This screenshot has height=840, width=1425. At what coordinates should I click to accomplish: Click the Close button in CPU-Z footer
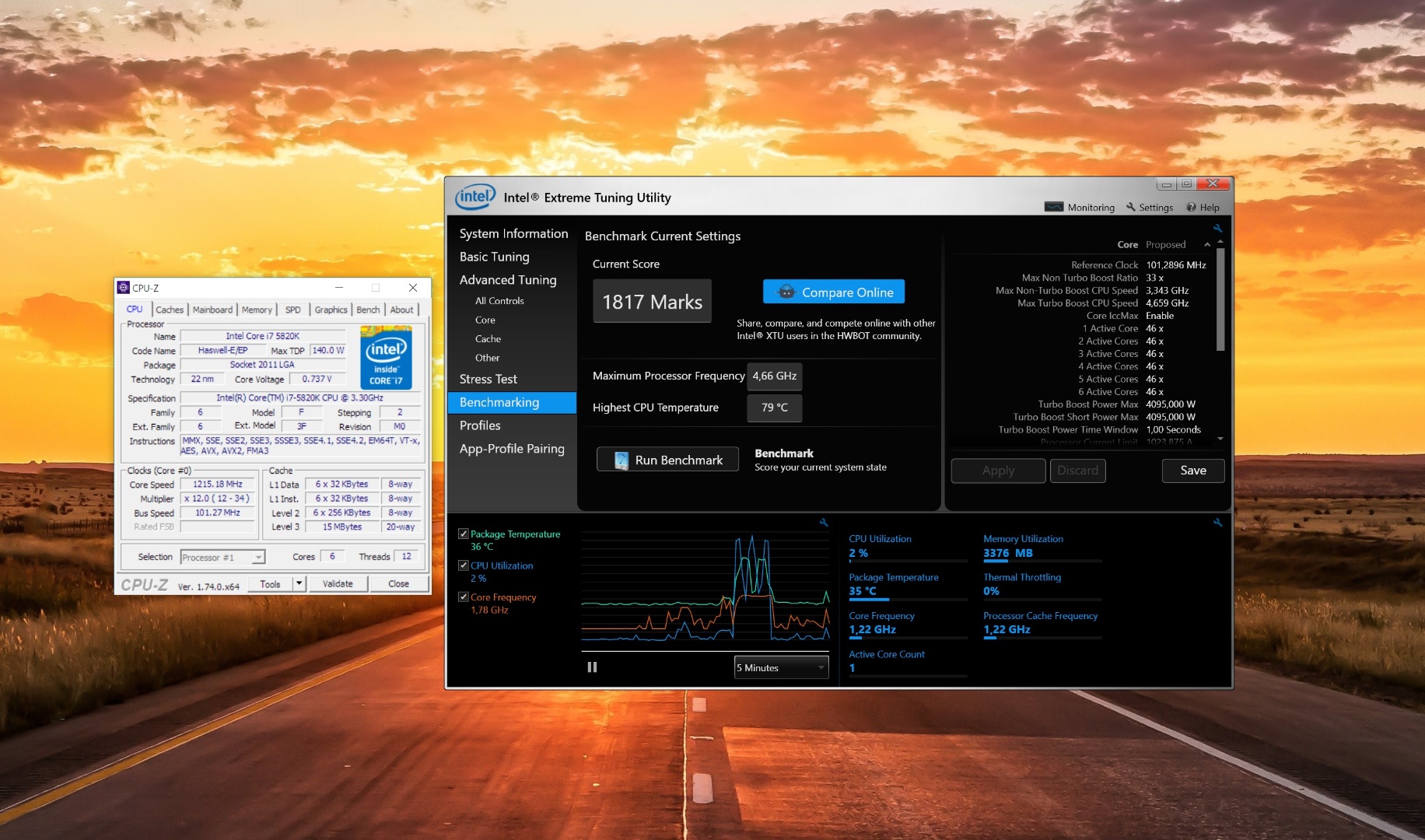tap(398, 583)
